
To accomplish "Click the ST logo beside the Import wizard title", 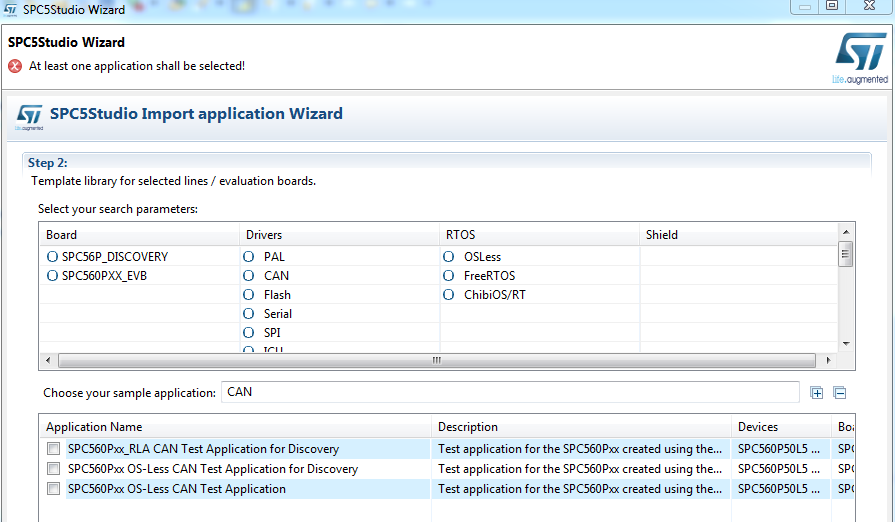I will coord(29,116).
